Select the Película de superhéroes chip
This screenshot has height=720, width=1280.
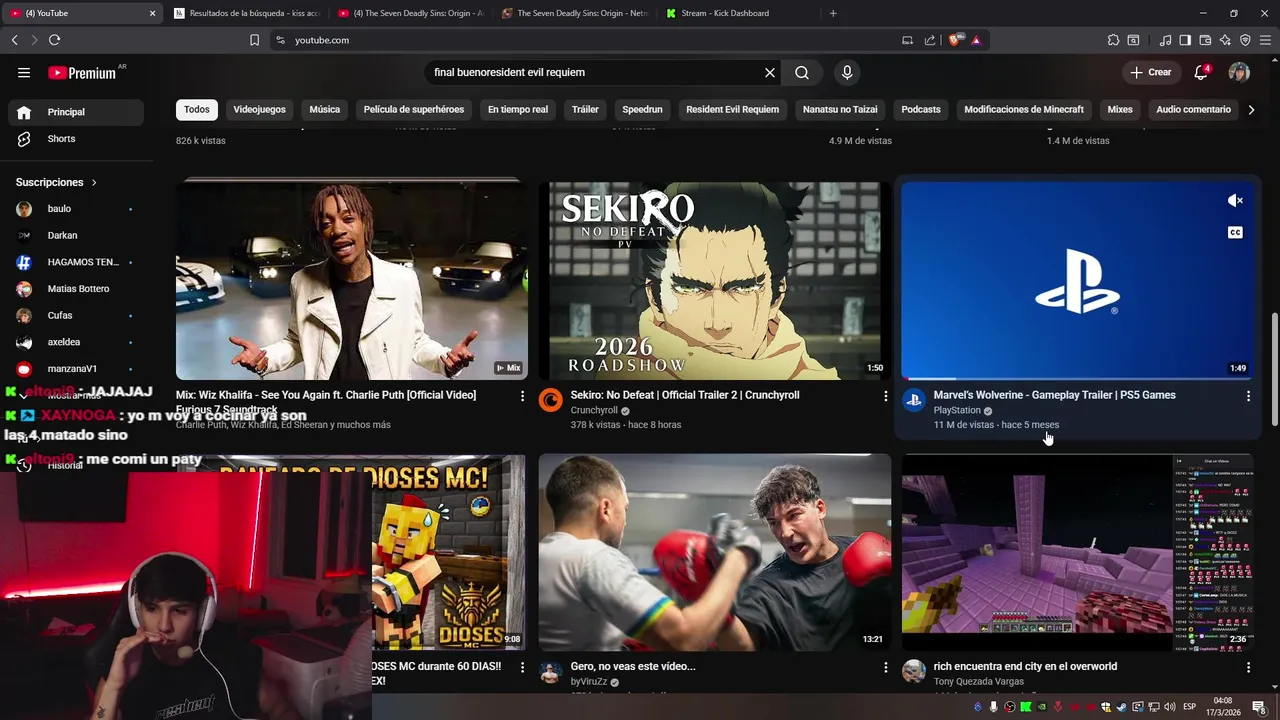click(414, 109)
